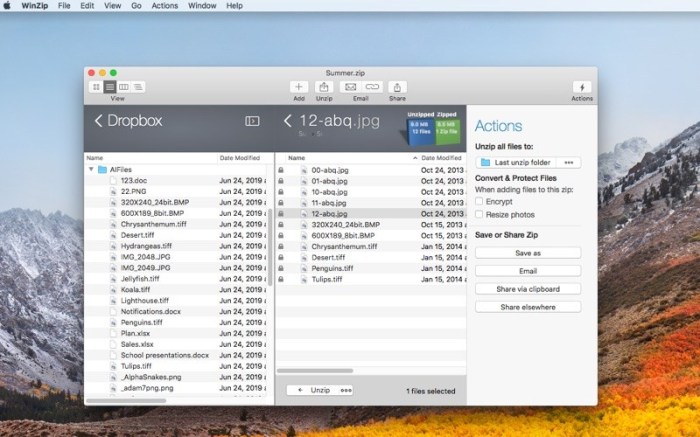Enable the Encrypt checkbox
700x437 pixels.
pos(480,201)
